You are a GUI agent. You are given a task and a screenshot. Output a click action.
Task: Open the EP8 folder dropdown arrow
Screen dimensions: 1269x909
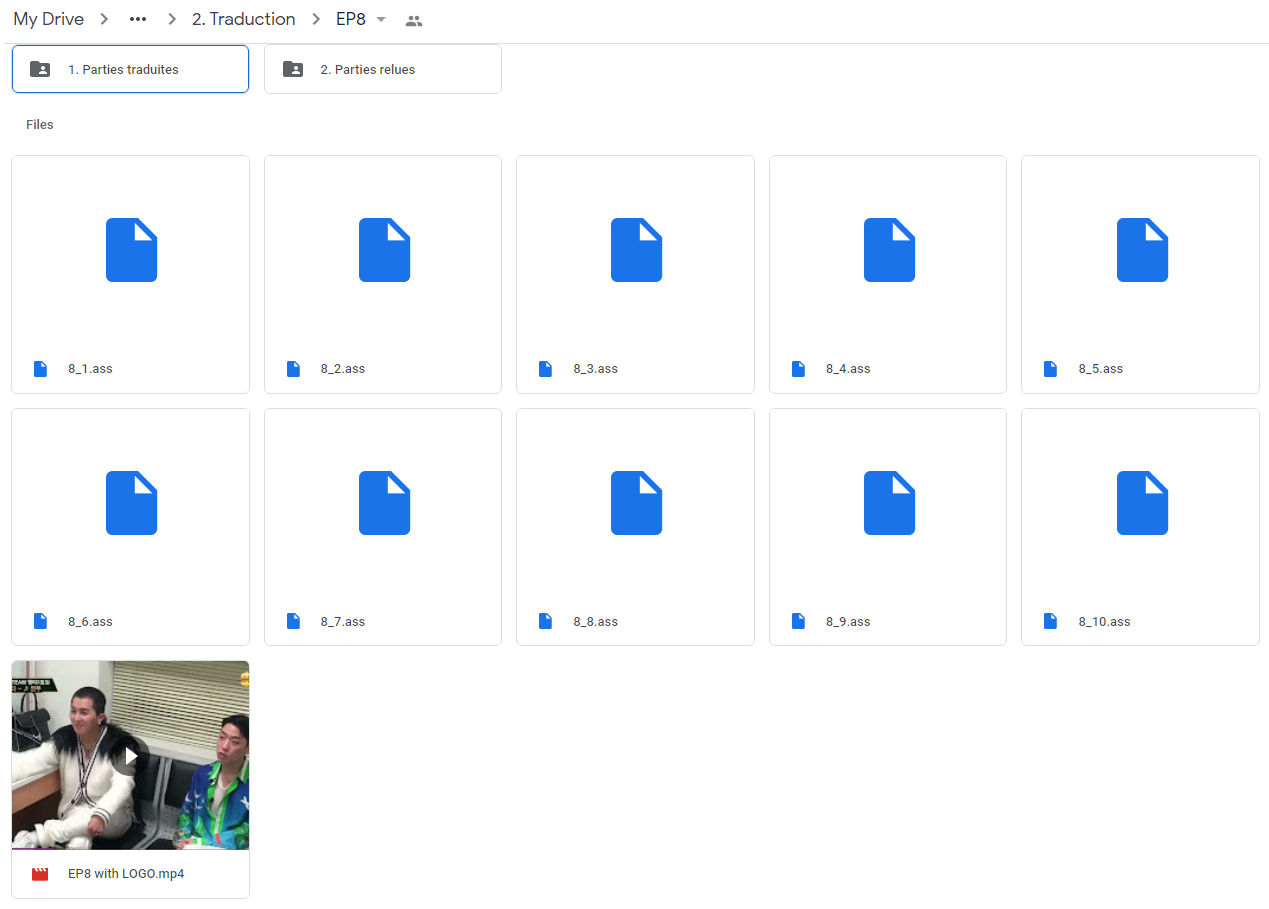[x=381, y=20]
